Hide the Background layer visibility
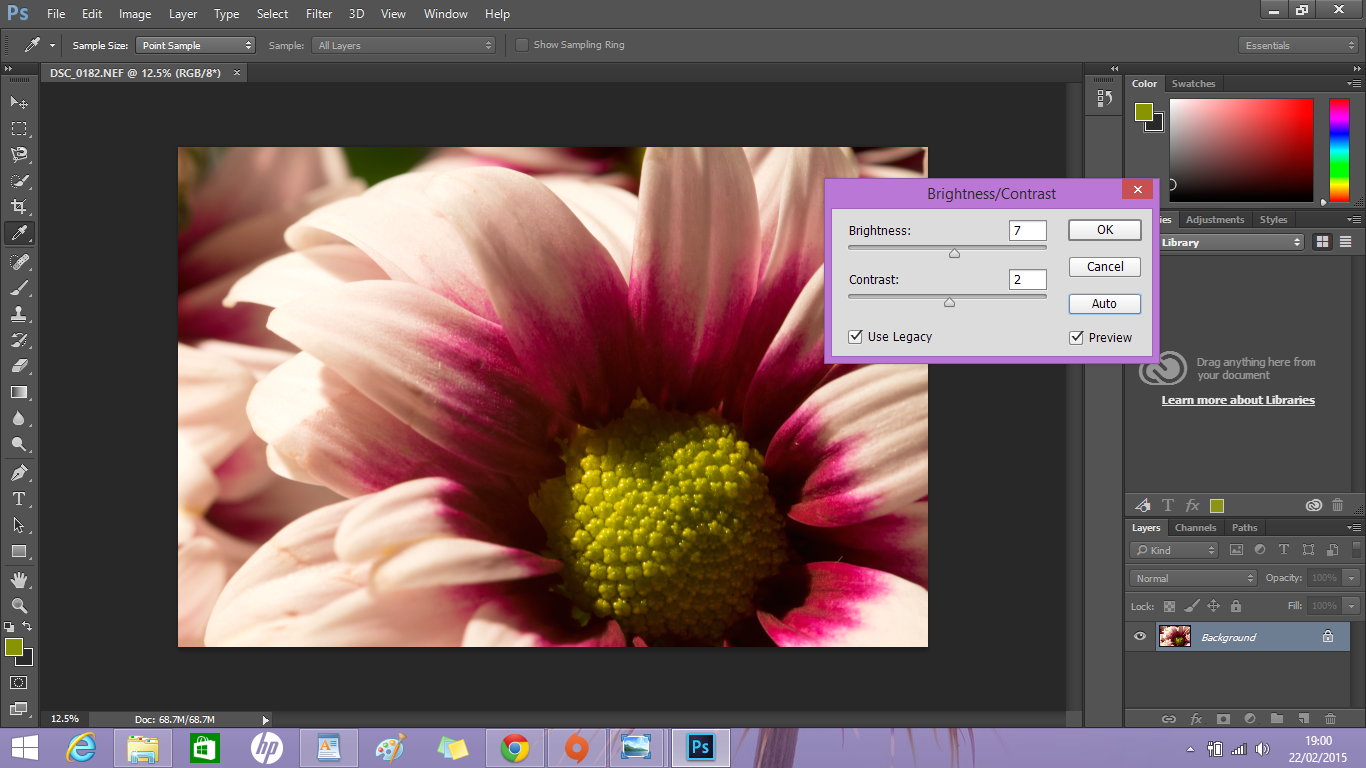 1139,637
